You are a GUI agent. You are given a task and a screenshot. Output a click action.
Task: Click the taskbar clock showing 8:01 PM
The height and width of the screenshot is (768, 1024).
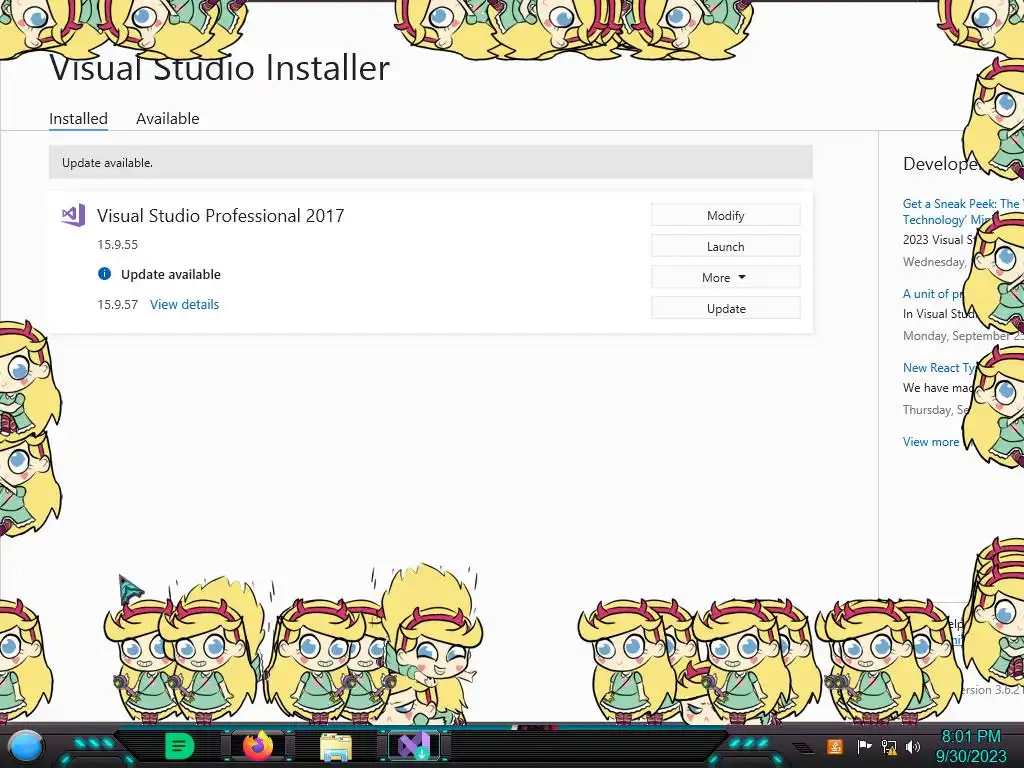970,746
